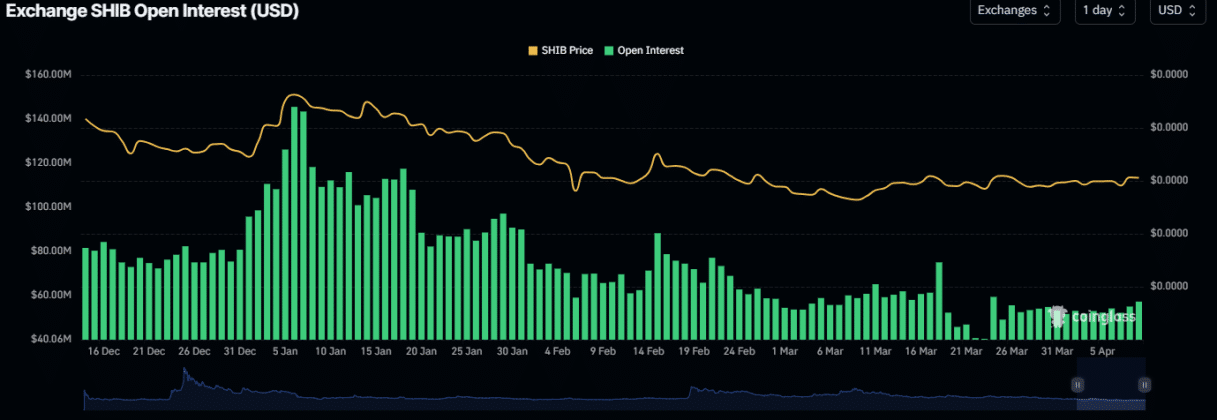The width and height of the screenshot is (1217, 420).
Task: Click the Exchange SHIB Open Interest title
Action: click(x=149, y=11)
